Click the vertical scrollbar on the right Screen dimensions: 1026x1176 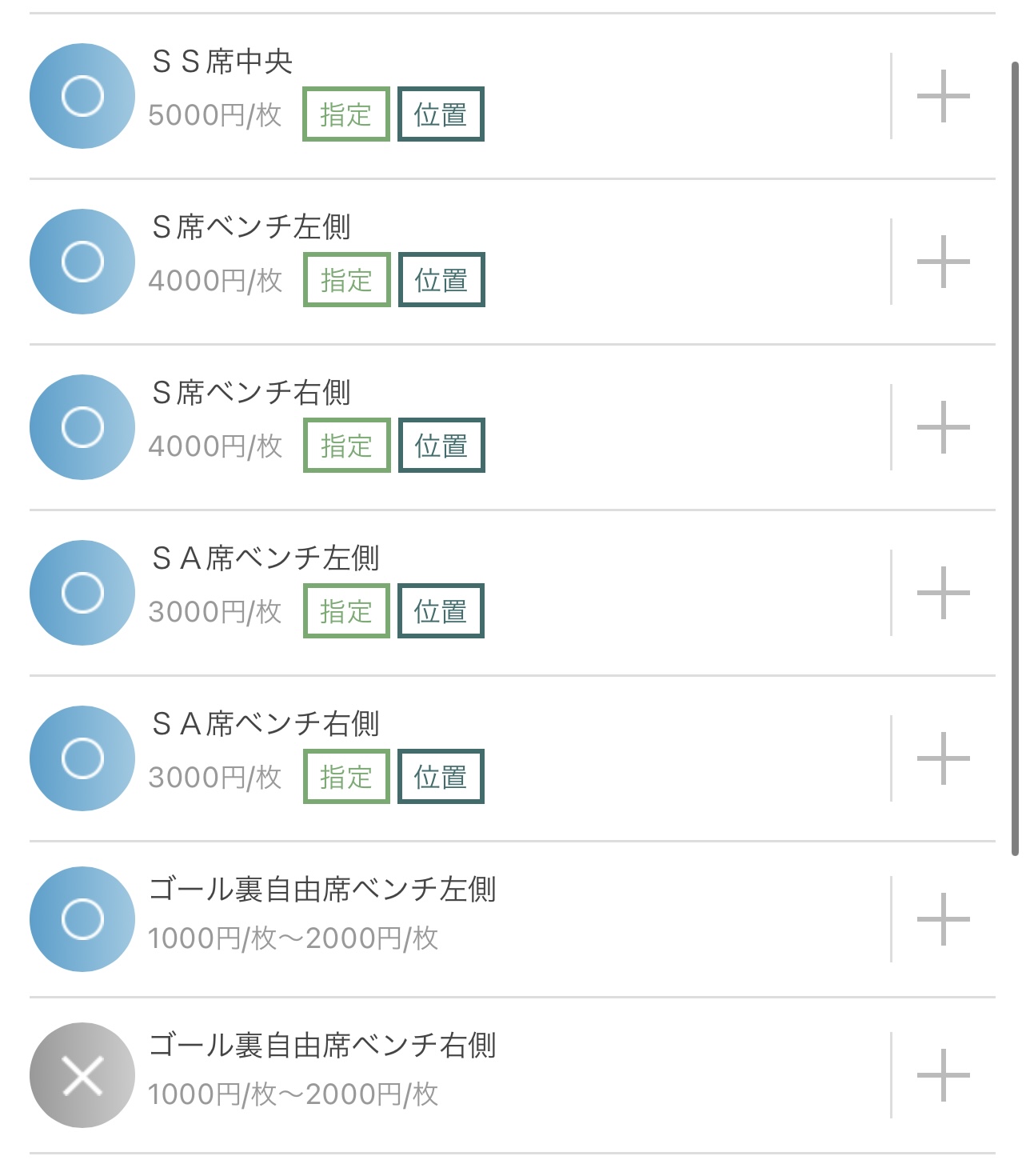click(1016, 456)
